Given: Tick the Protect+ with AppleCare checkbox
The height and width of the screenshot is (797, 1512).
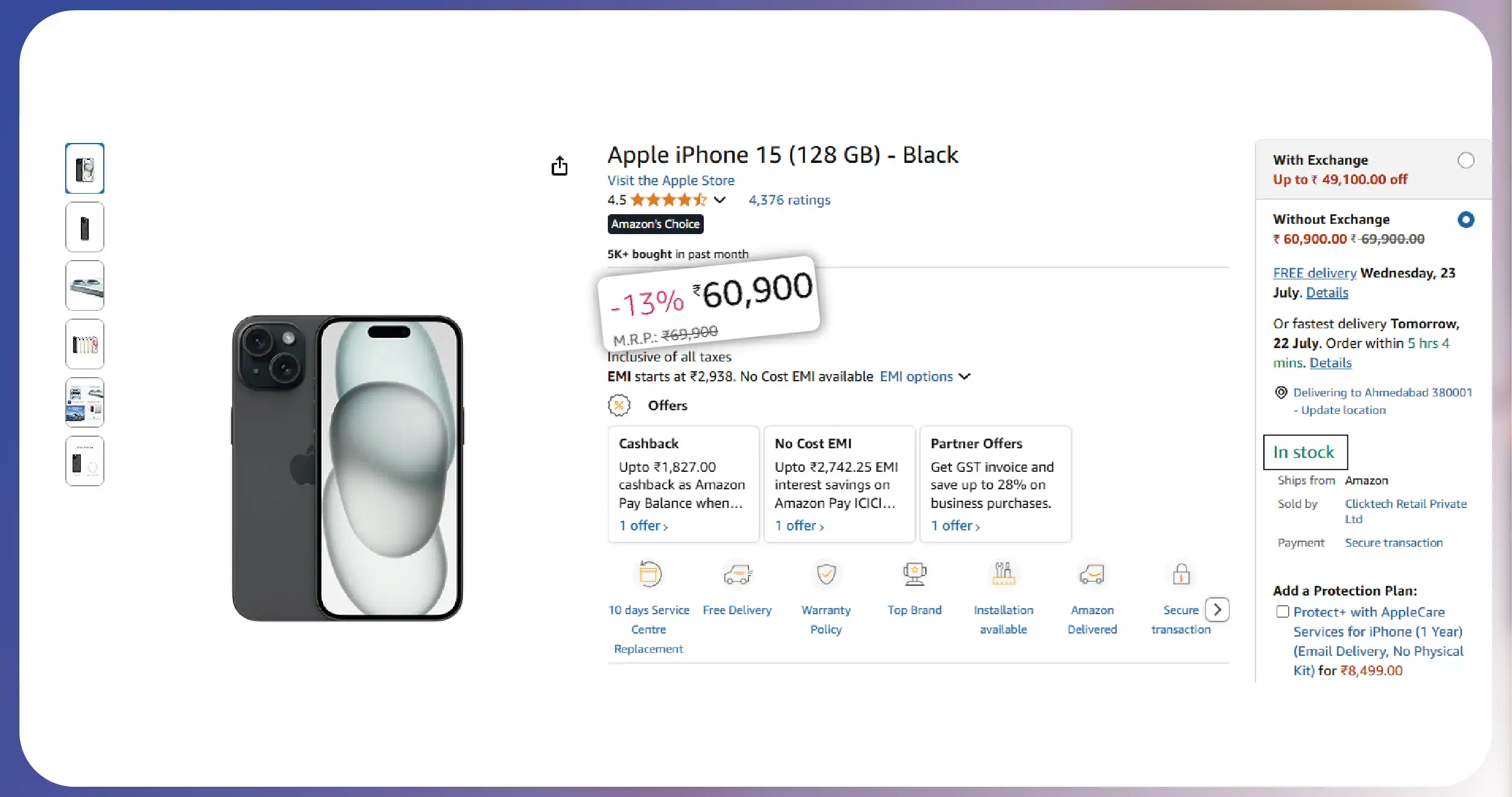Looking at the screenshot, I should [1283, 612].
